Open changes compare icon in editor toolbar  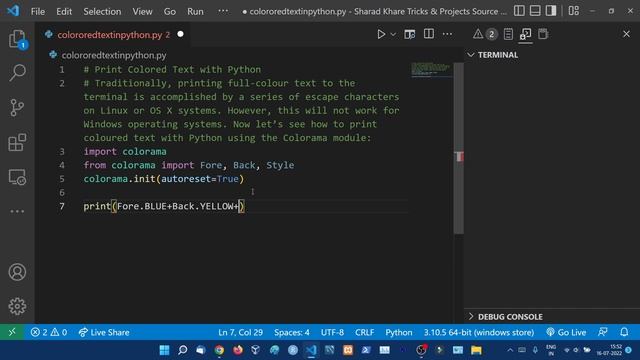coord(409,34)
